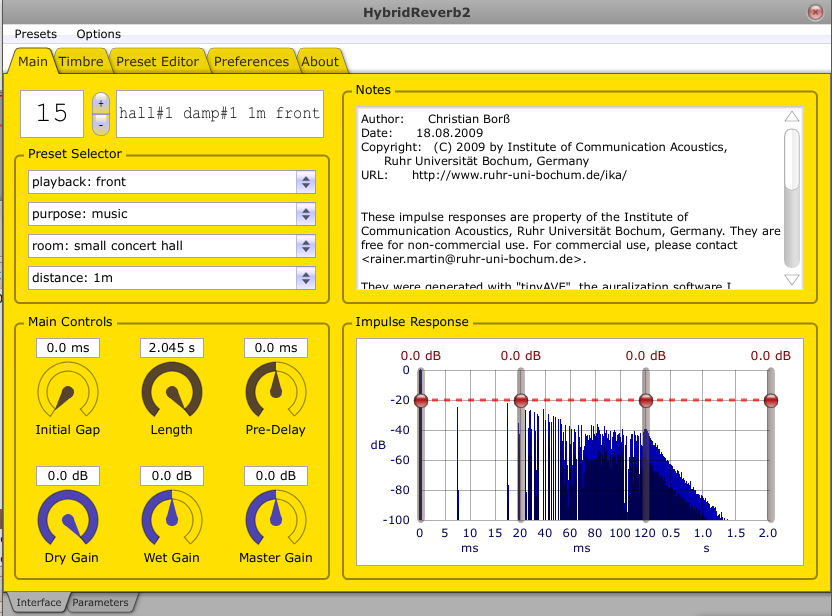Switch to the Timbre tab
Image resolution: width=832 pixels, height=616 pixels.
tap(81, 61)
